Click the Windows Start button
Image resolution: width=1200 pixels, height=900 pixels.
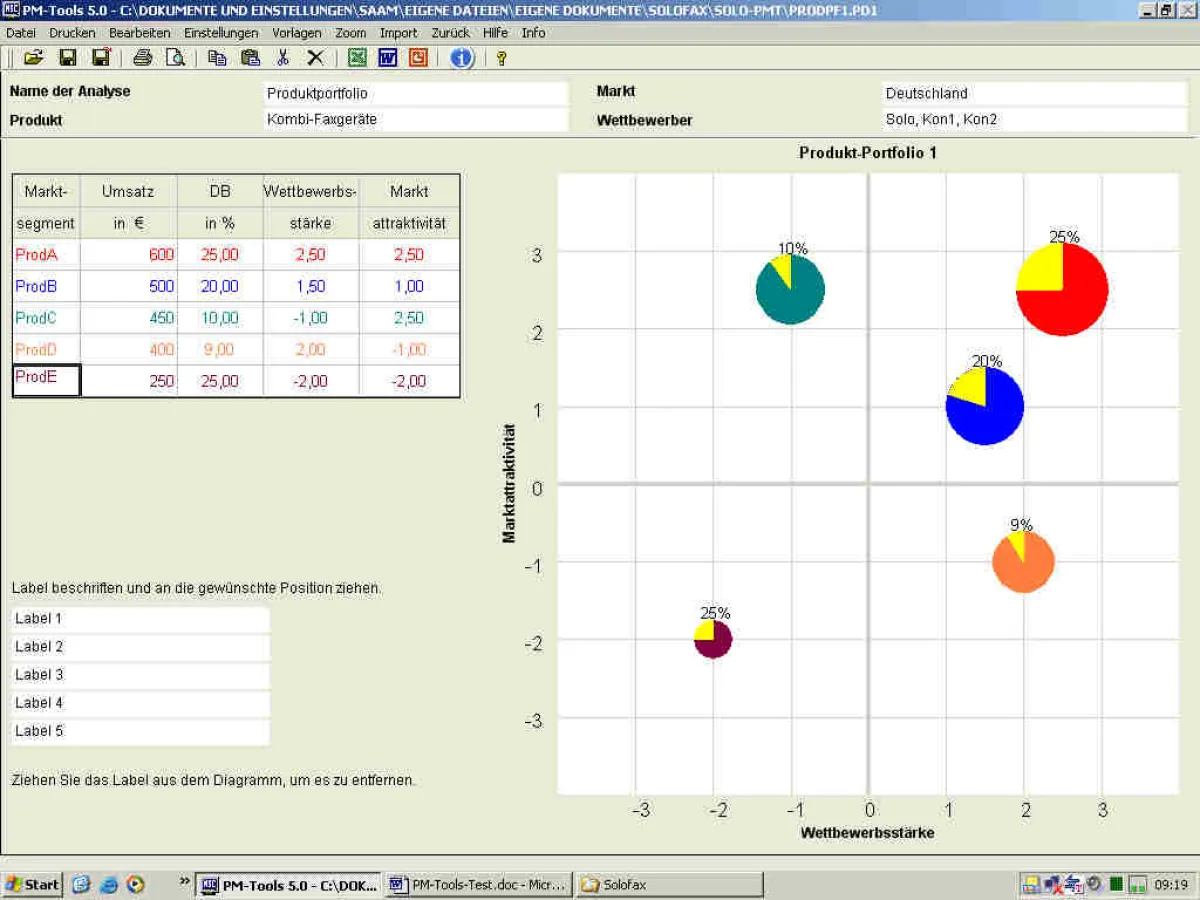click(x=32, y=884)
